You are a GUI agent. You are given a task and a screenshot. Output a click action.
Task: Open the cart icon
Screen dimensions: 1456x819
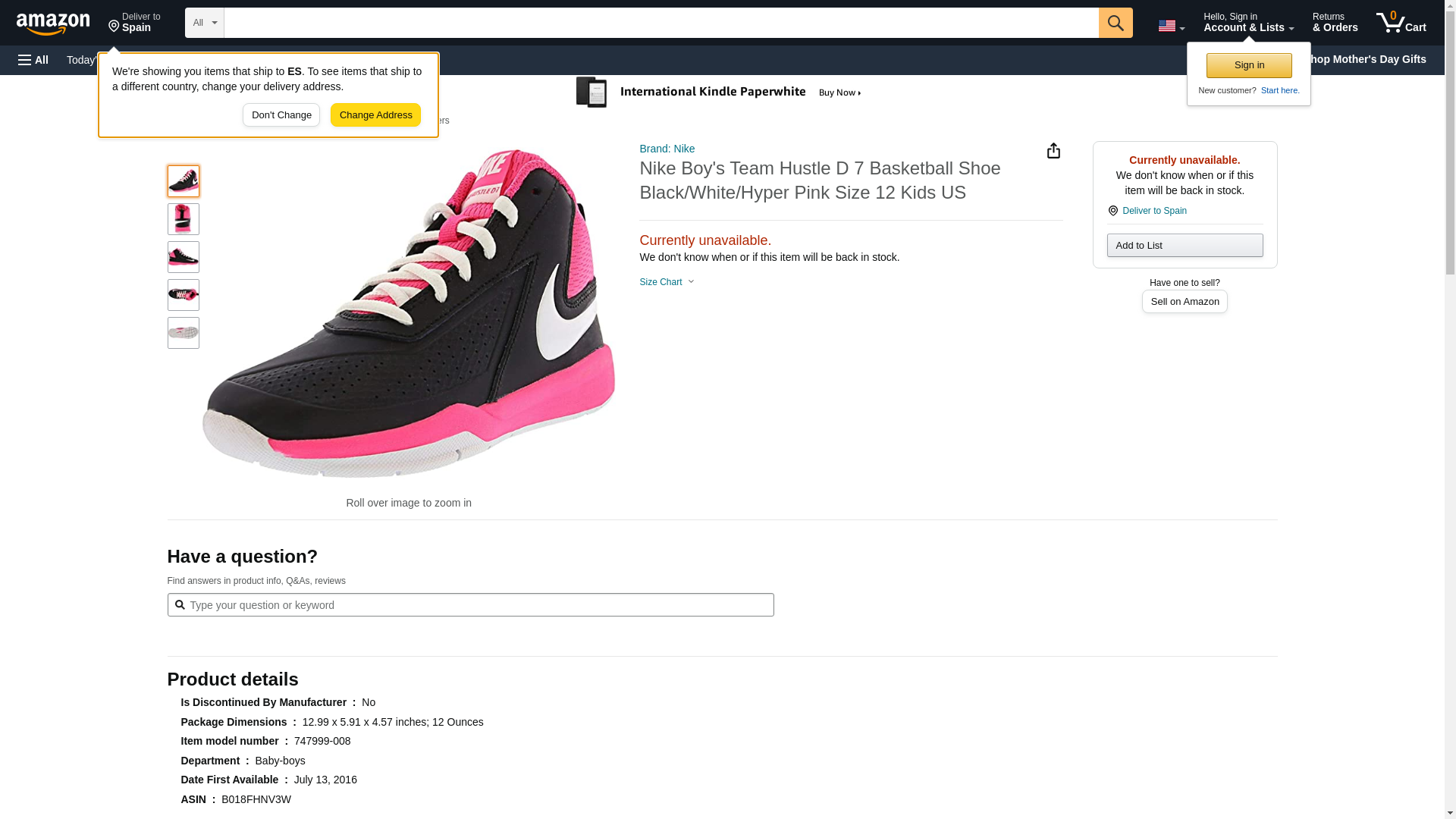pyautogui.click(x=1401, y=23)
